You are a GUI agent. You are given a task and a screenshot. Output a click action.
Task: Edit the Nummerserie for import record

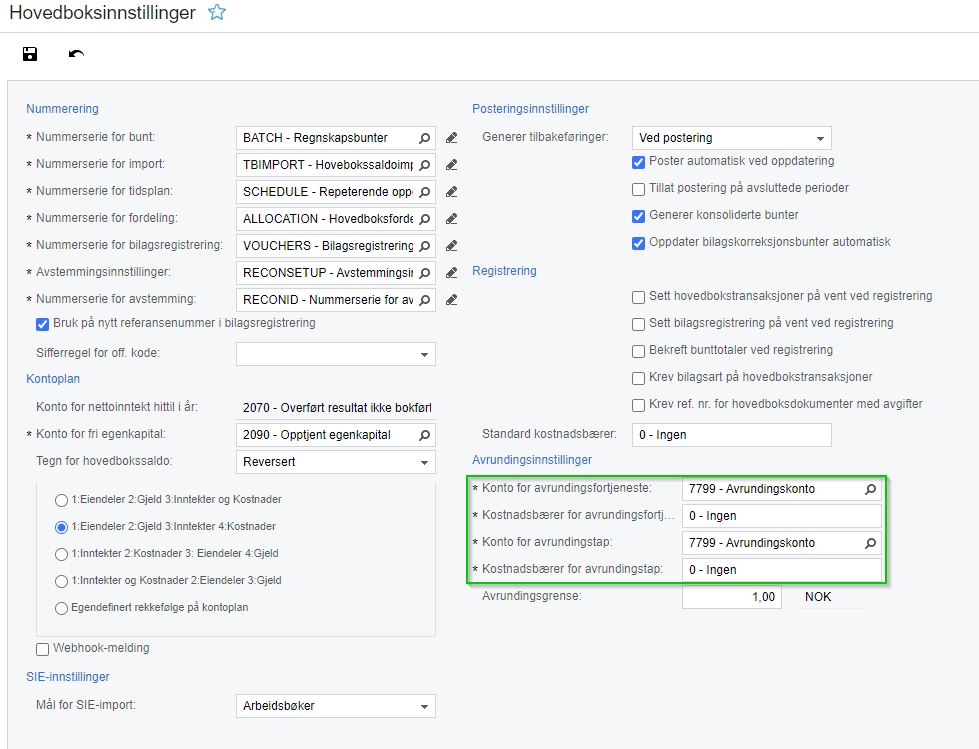pyautogui.click(x=451, y=165)
